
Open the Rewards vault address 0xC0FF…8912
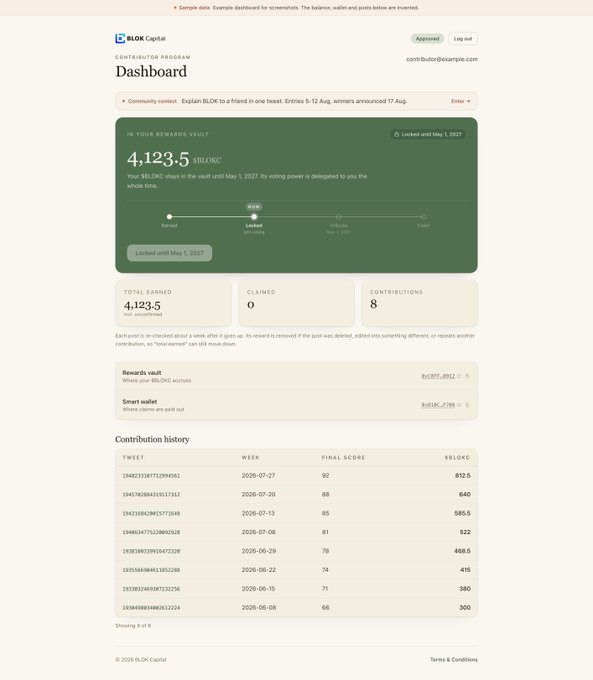438,376
